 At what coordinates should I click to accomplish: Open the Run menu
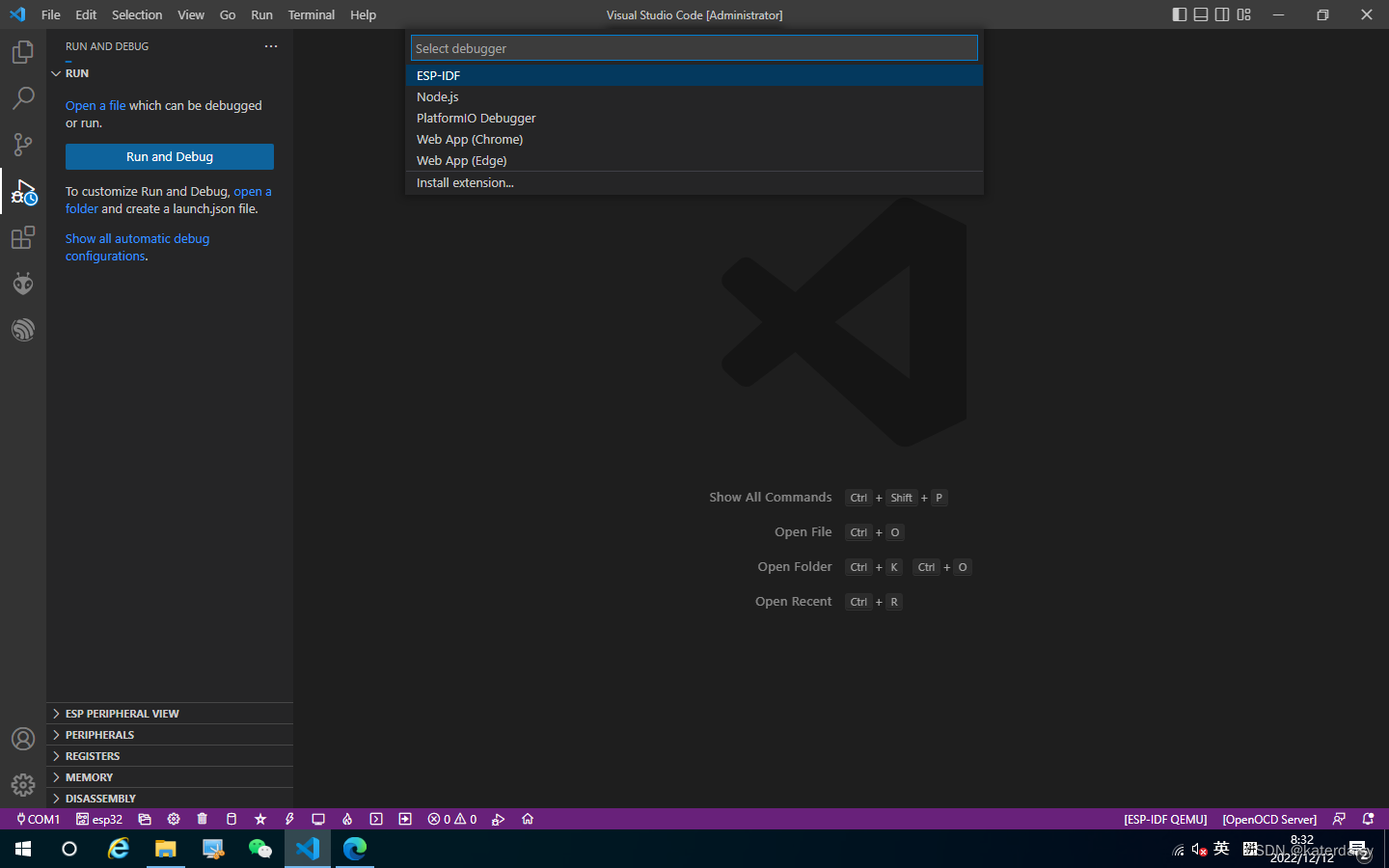coord(261,14)
